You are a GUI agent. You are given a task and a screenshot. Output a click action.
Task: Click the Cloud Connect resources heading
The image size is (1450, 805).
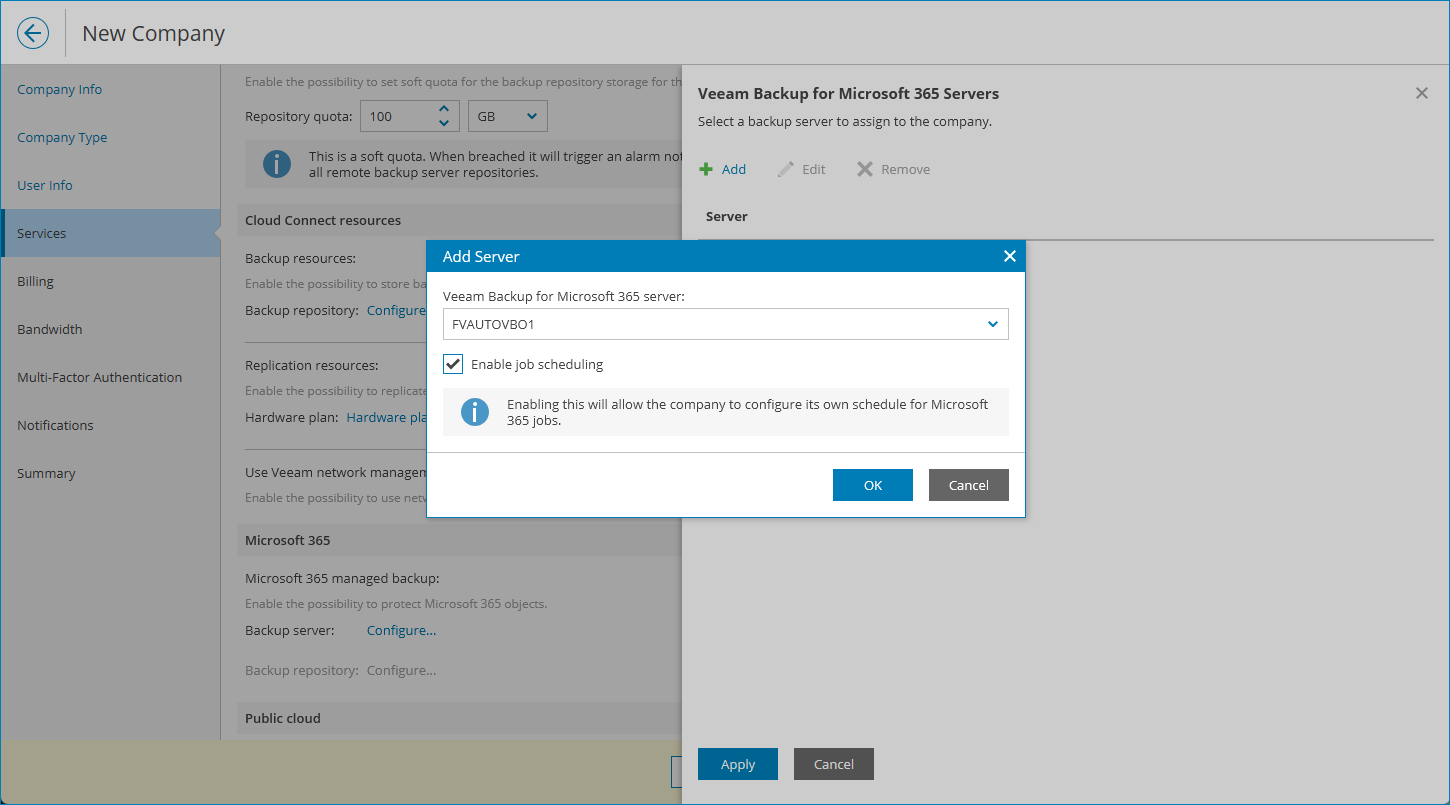(323, 220)
